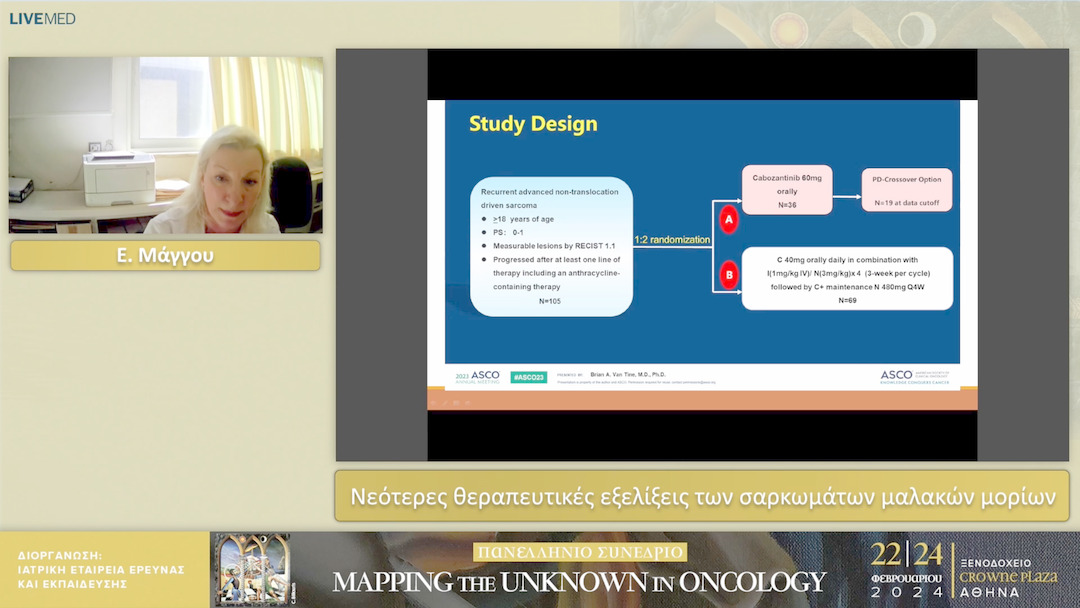Click the ASCO Knowledge Conquers Cancer logo

pos(914,377)
